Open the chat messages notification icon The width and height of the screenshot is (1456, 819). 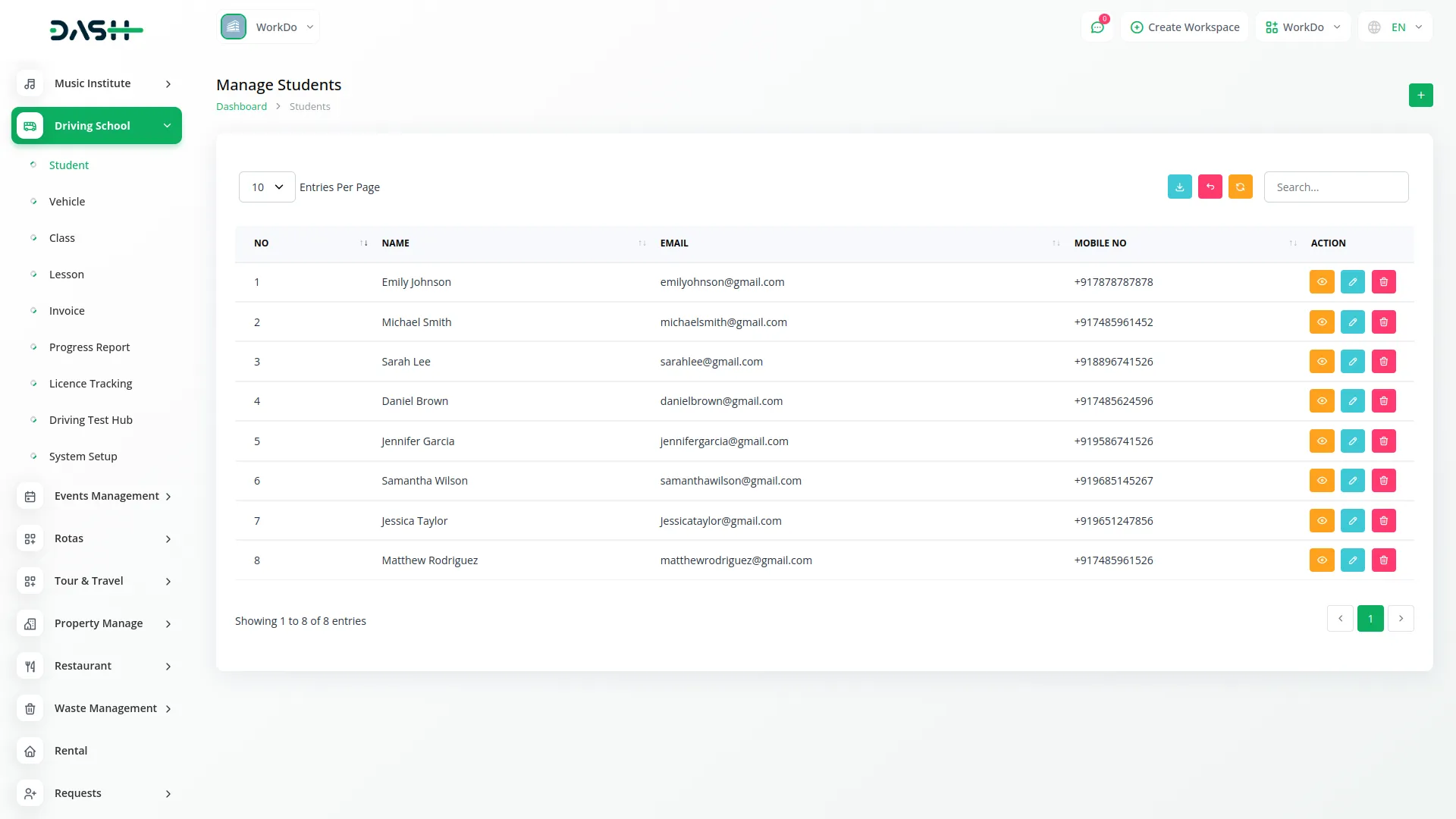(x=1097, y=27)
